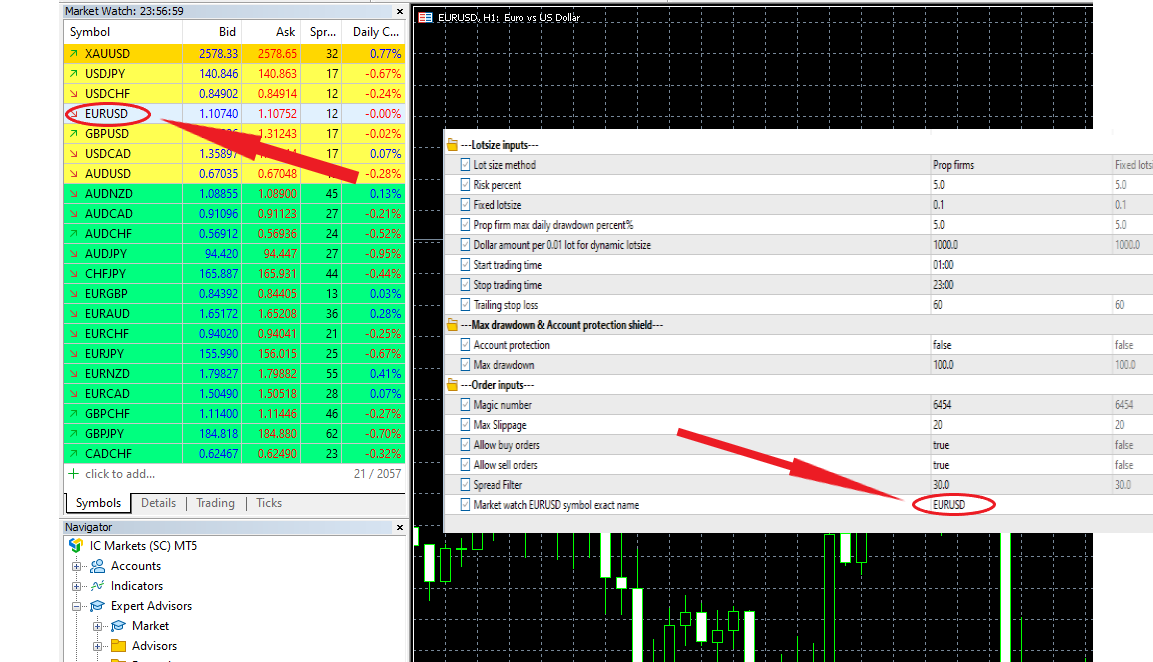This screenshot has height=662, width=1153.
Task: Click 'click to add...' symbol field
Action: pyautogui.click(x=120, y=474)
